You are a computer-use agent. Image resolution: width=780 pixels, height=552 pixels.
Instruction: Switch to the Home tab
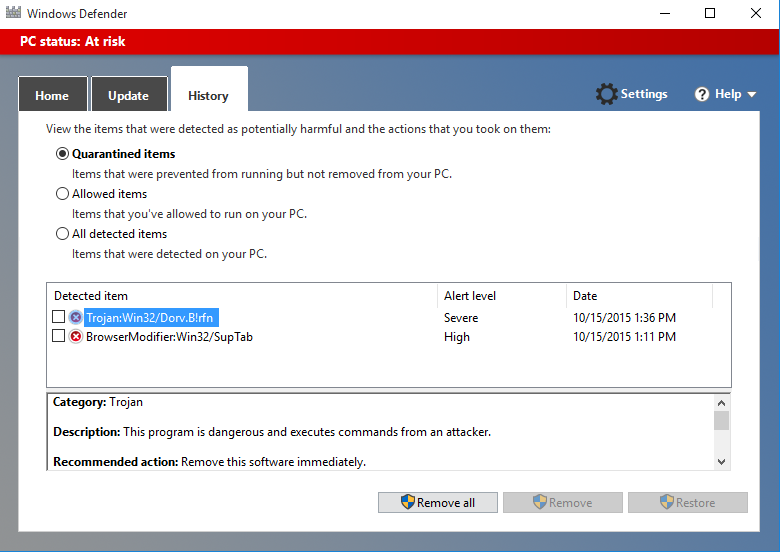coord(52,94)
